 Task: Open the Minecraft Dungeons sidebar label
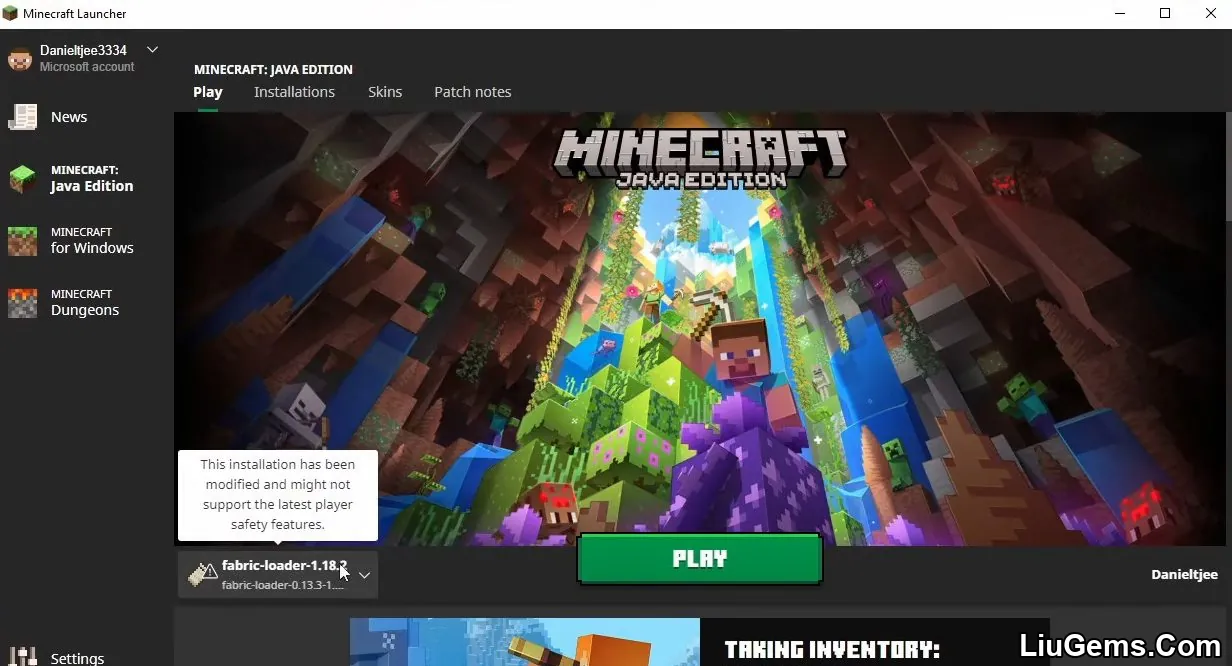[x=85, y=303]
